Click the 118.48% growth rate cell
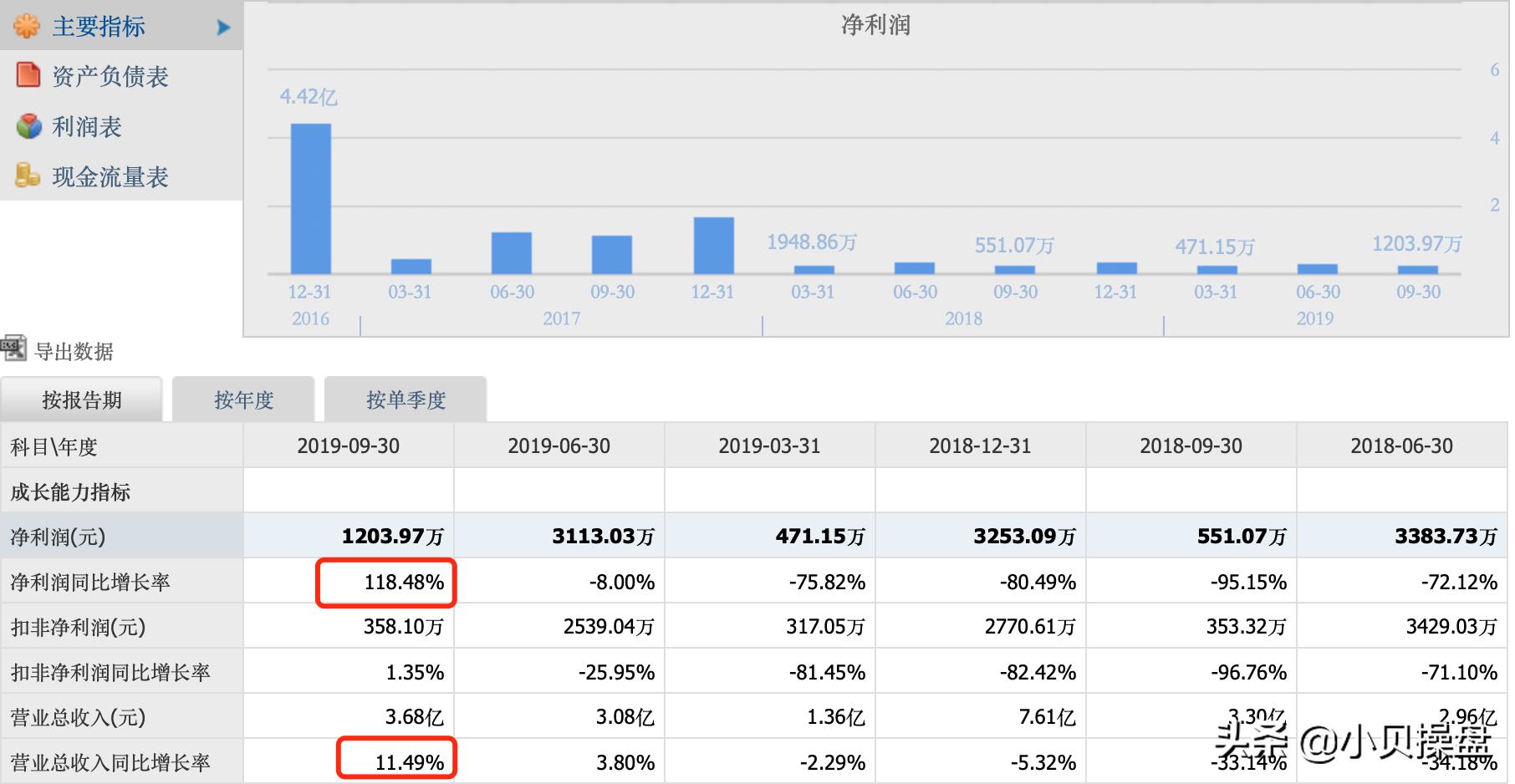Image resolution: width=1515 pixels, height=784 pixels. click(x=349, y=582)
